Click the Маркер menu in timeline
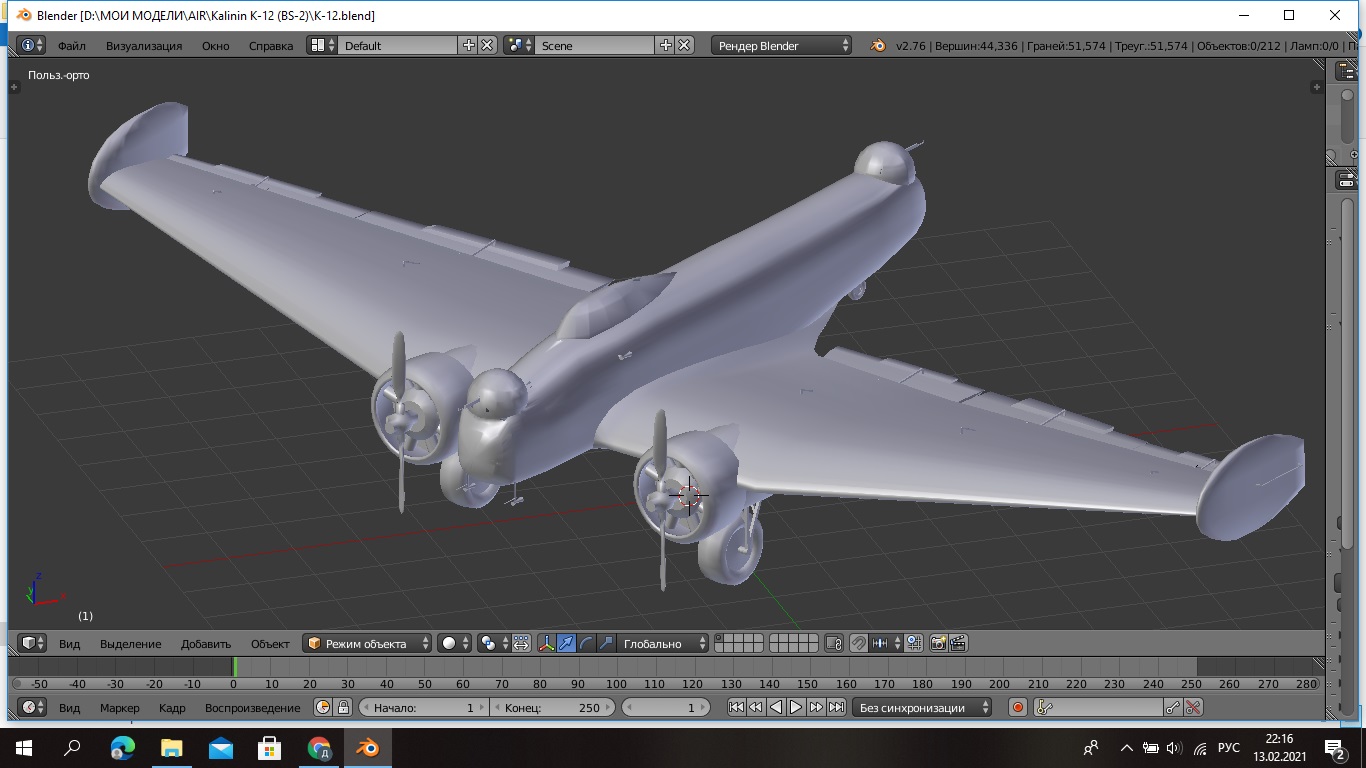1366x768 pixels. (x=120, y=707)
